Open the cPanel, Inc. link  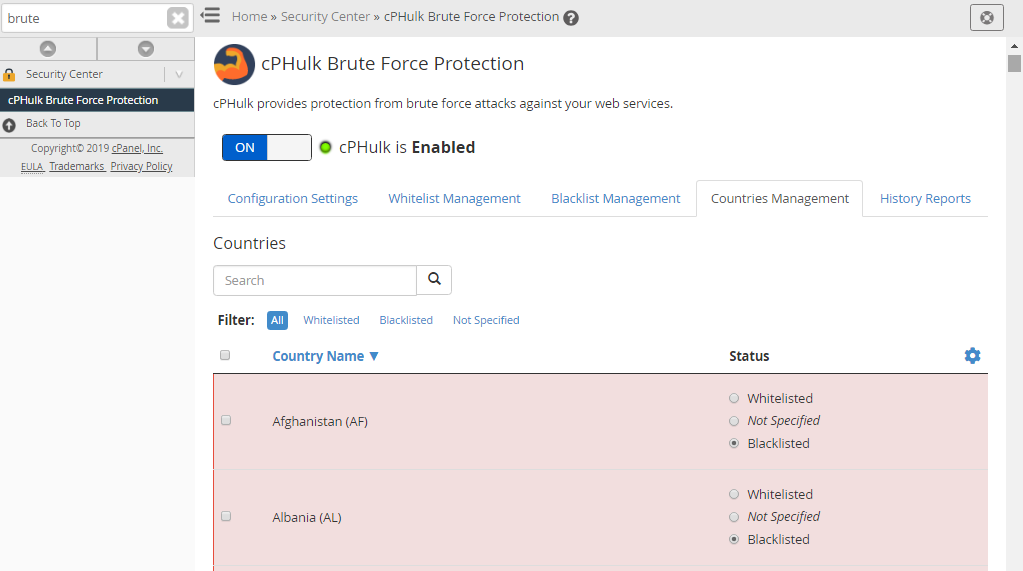click(137, 148)
